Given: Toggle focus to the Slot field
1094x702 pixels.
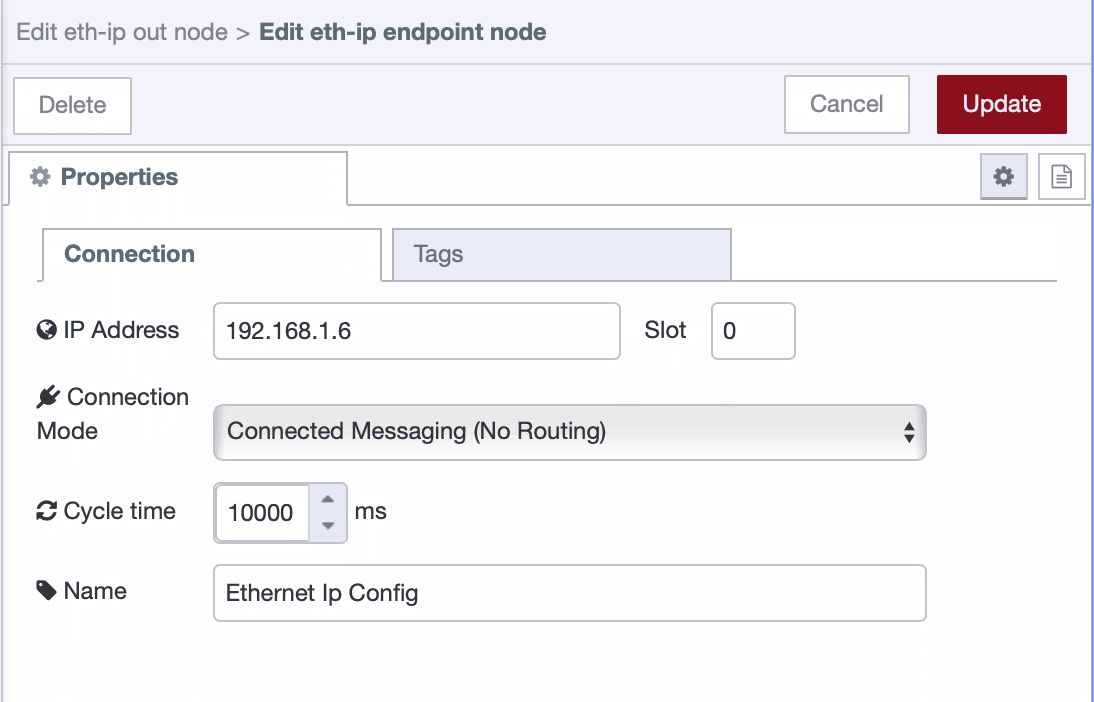Looking at the screenshot, I should (x=753, y=330).
